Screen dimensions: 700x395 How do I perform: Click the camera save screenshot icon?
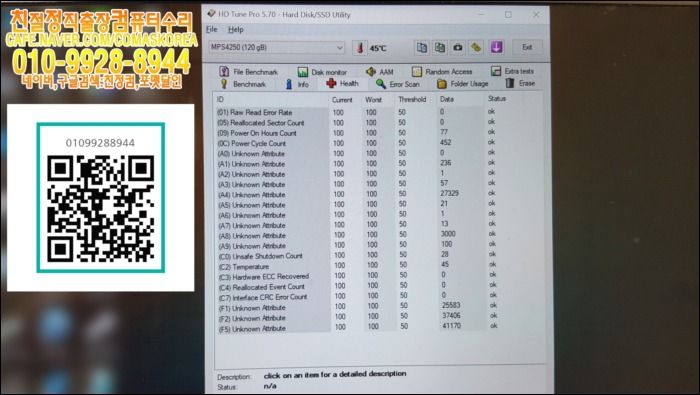[x=458, y=47]
